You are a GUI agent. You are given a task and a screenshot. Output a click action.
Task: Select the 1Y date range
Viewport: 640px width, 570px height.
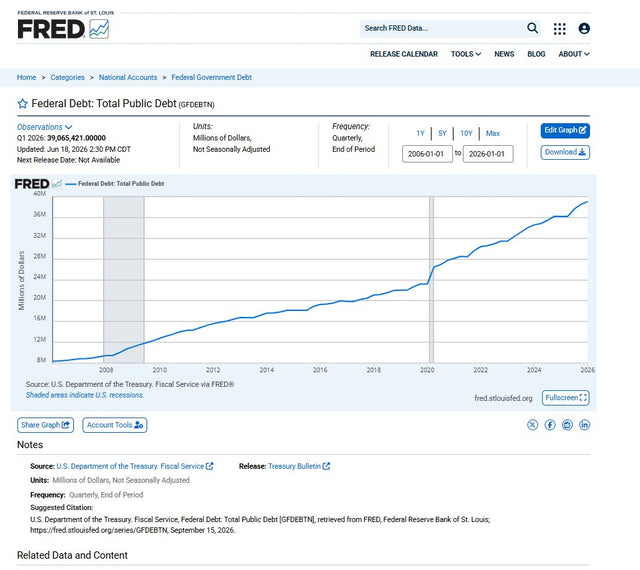pyautogui.click(x=420, y=133)
